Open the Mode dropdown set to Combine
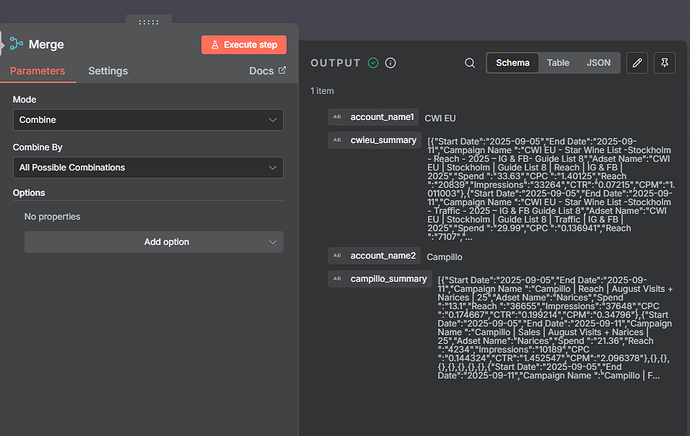 [x=148, y=120]
